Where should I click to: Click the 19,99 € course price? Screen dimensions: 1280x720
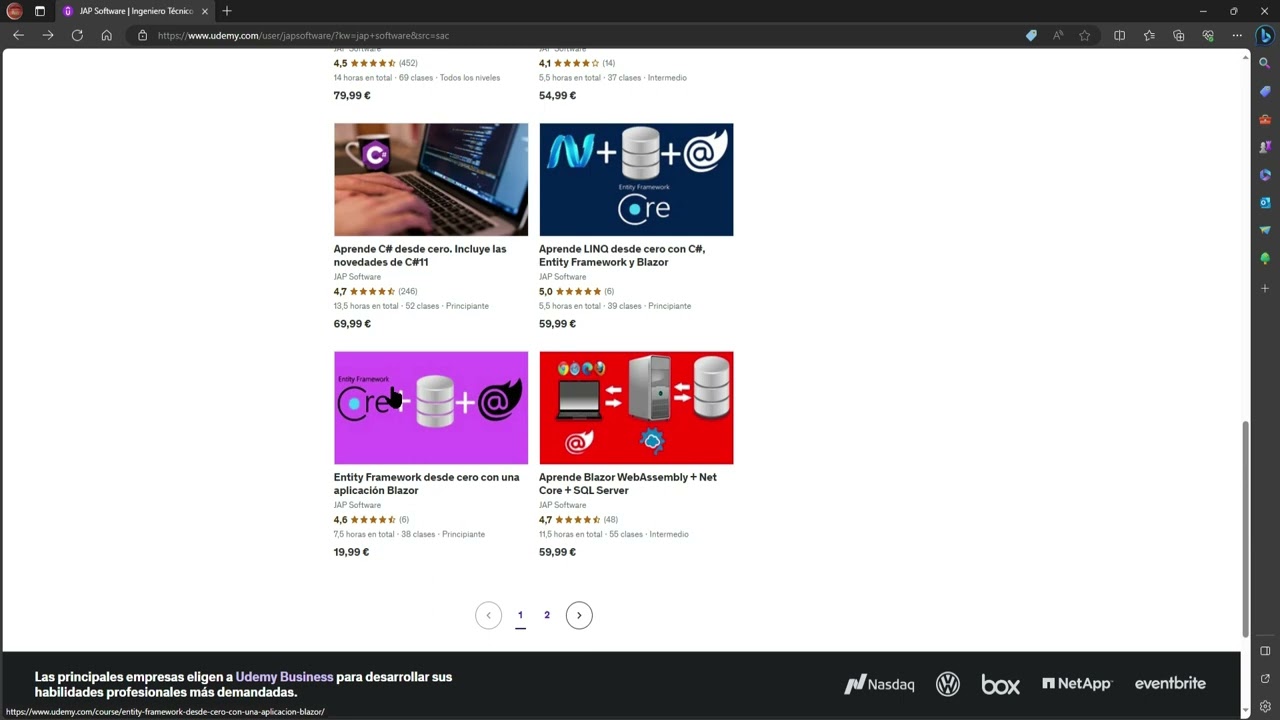pos(351,552)
